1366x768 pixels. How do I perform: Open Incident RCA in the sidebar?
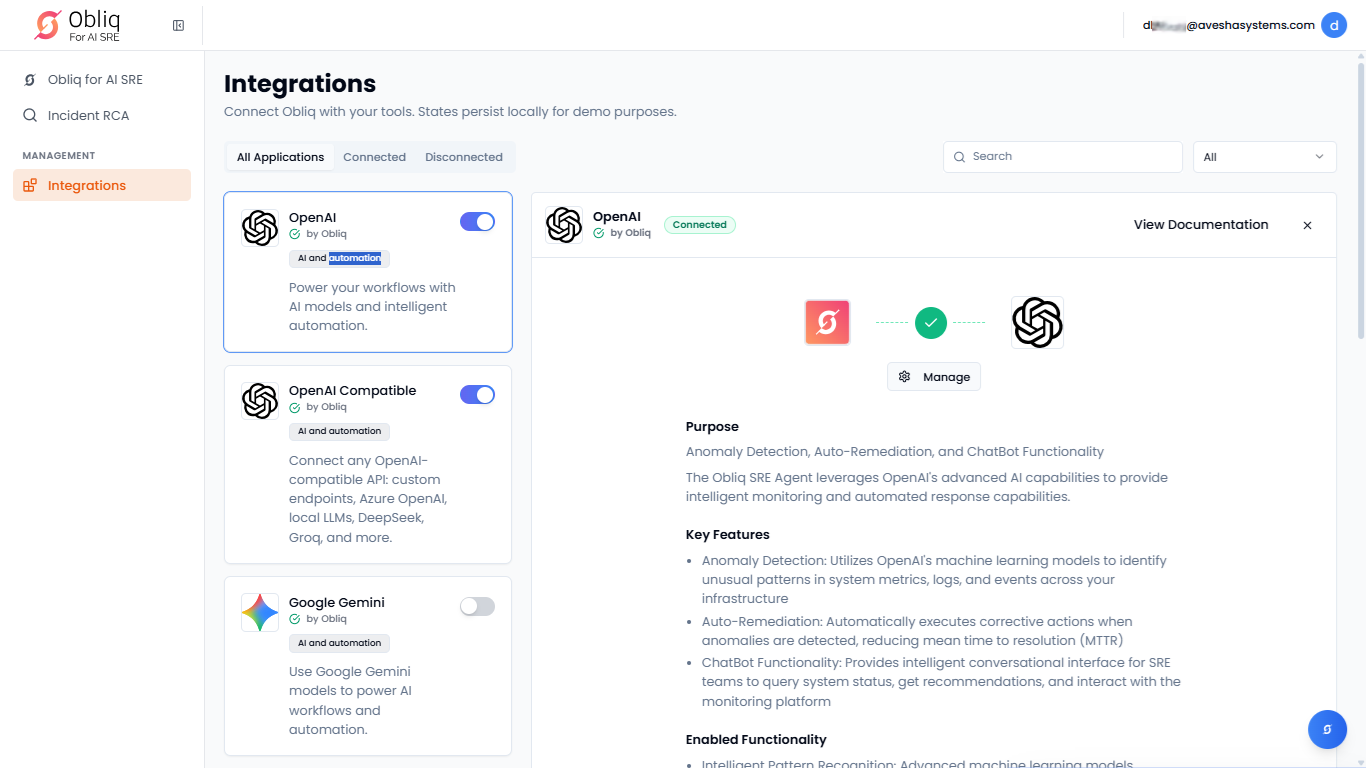point(88,115)
